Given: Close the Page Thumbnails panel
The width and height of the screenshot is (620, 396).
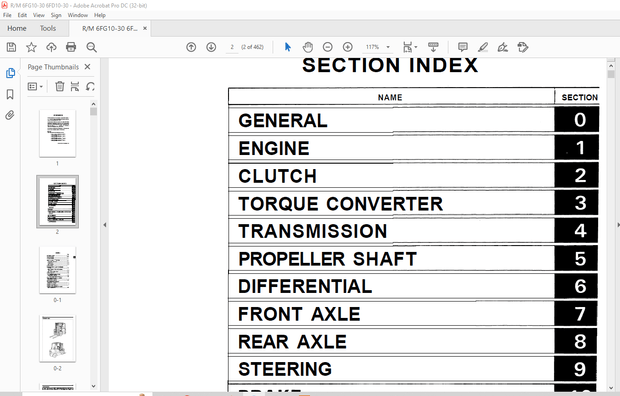Looking at the screenshot, I should coord(87,66).
